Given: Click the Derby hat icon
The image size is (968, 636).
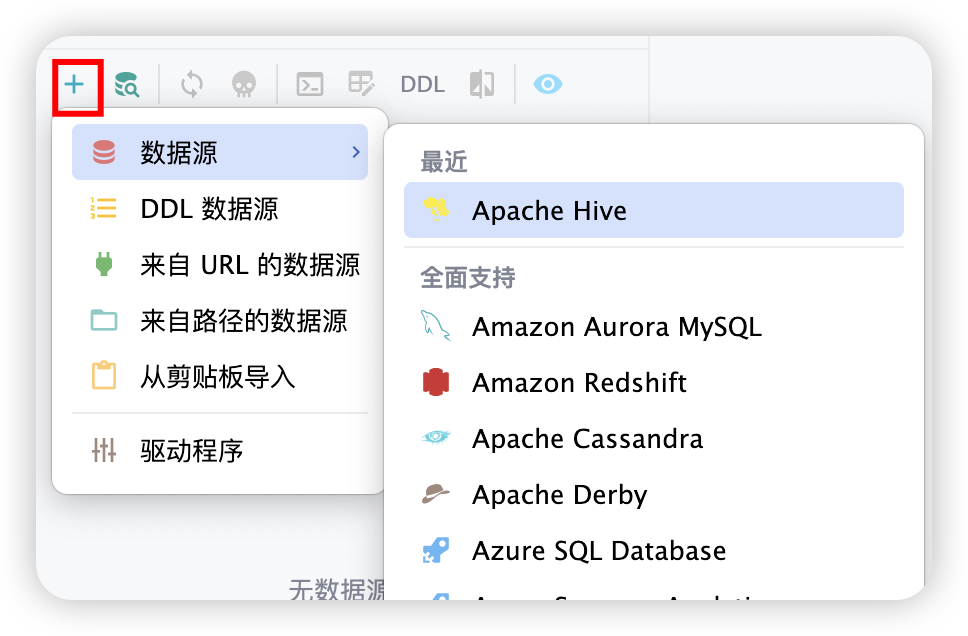Looking at the screenshot, I should 436,494.
